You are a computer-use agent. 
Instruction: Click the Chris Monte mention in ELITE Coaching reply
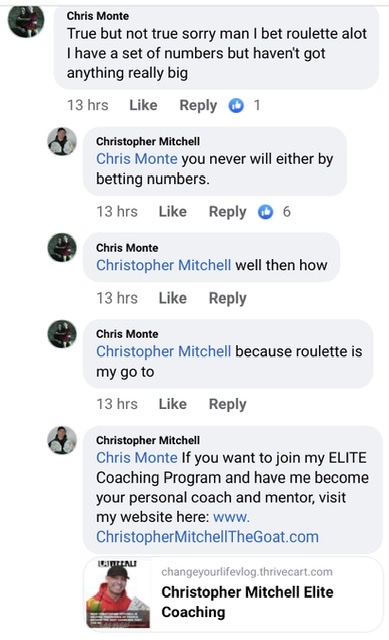[x=137, y=458]
